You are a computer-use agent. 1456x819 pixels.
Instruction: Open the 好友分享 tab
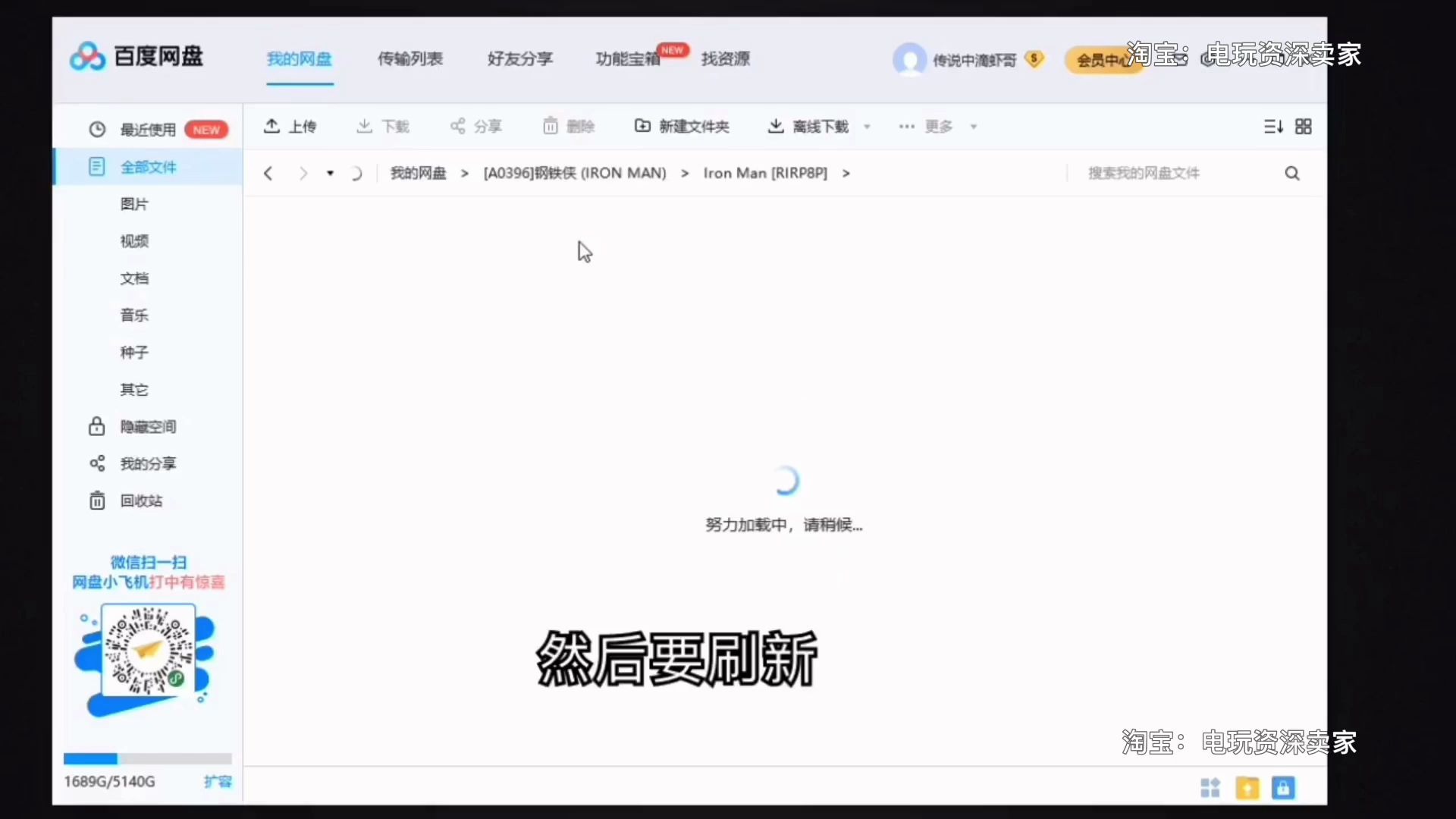[x=520, y=58]
